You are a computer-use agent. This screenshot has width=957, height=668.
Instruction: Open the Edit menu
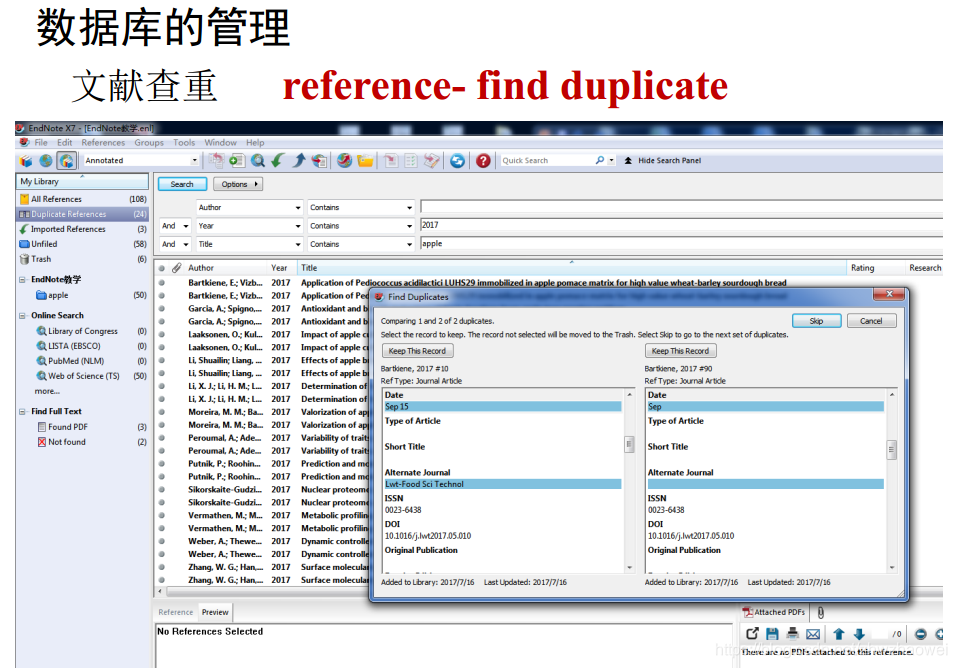[x=65, y=142]
